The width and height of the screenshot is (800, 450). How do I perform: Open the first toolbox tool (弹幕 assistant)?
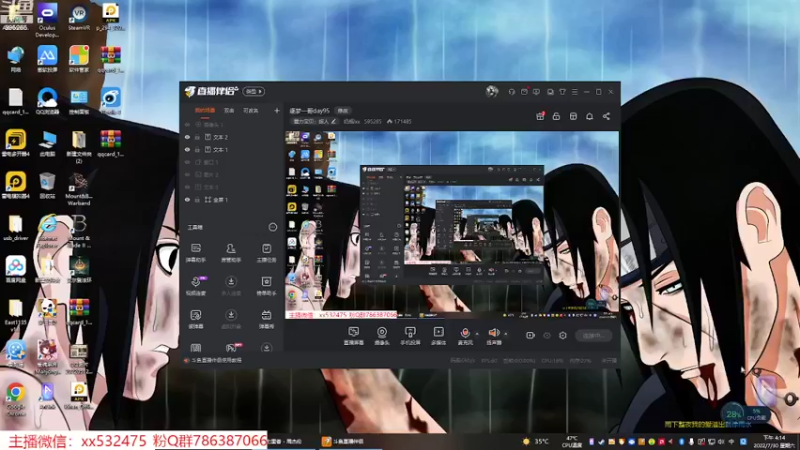click(196, 253)
